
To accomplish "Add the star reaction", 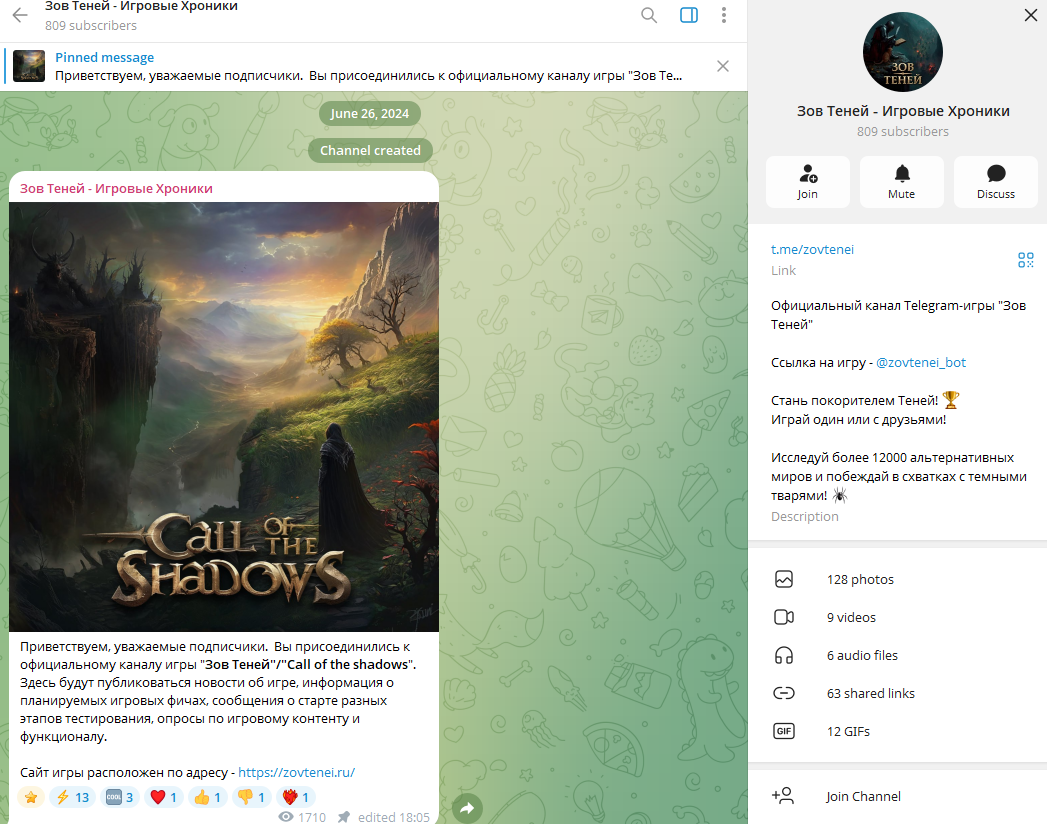I will pyautogui.click(x=31, y=797).
